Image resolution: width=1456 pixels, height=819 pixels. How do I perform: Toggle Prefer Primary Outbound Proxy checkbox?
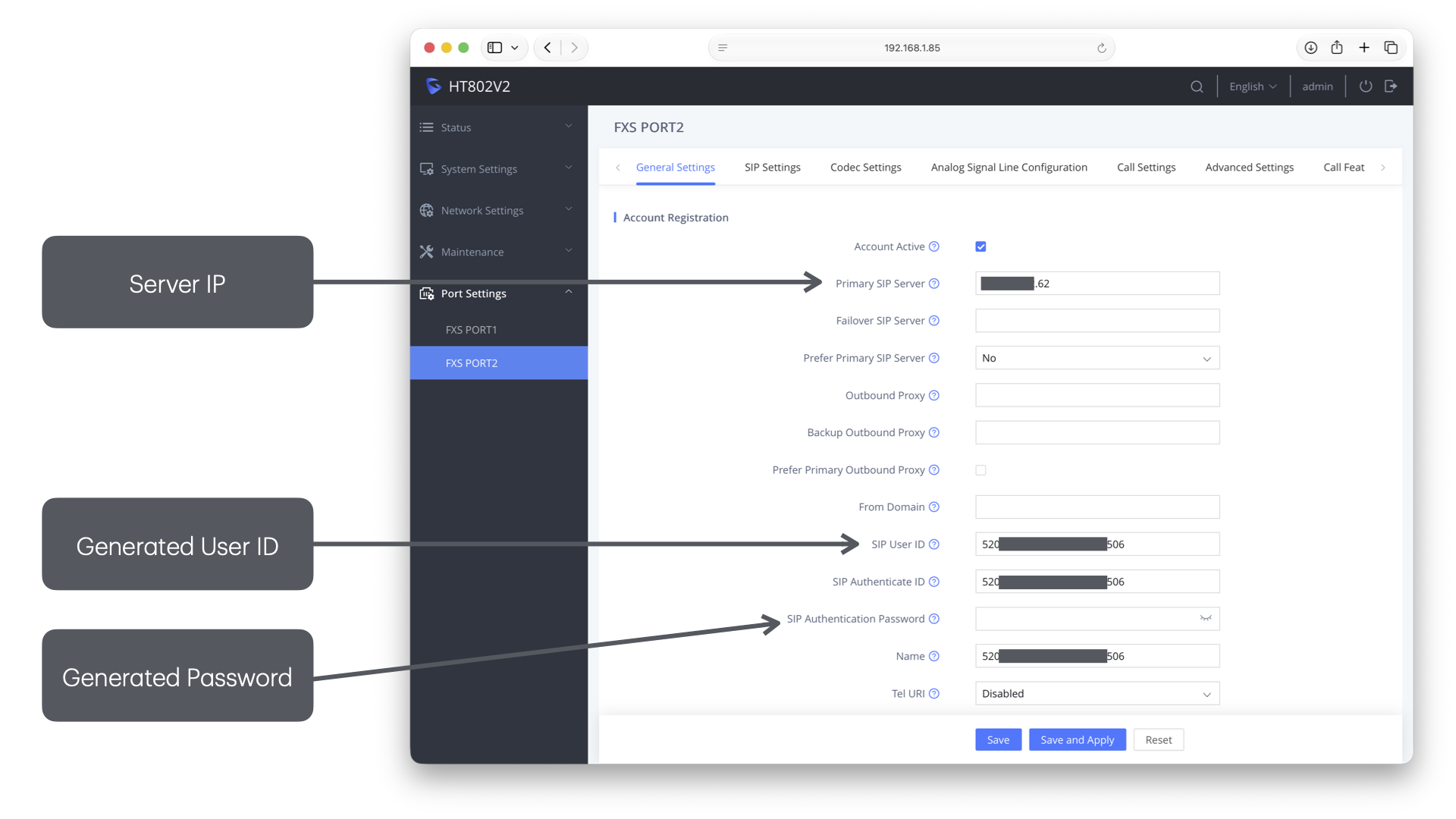click(981, 470)
